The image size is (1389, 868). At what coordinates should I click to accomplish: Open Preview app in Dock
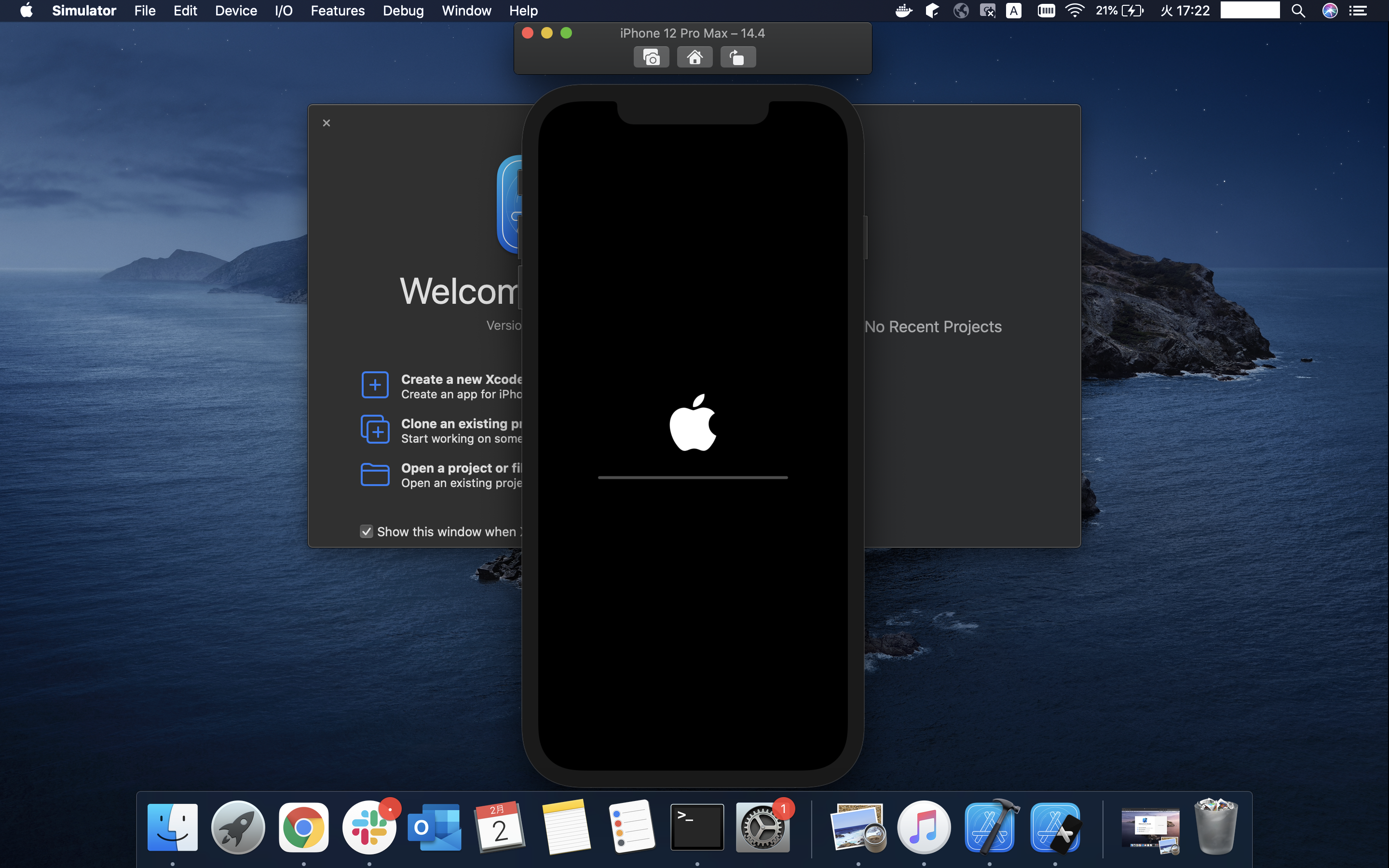[858, 827]
